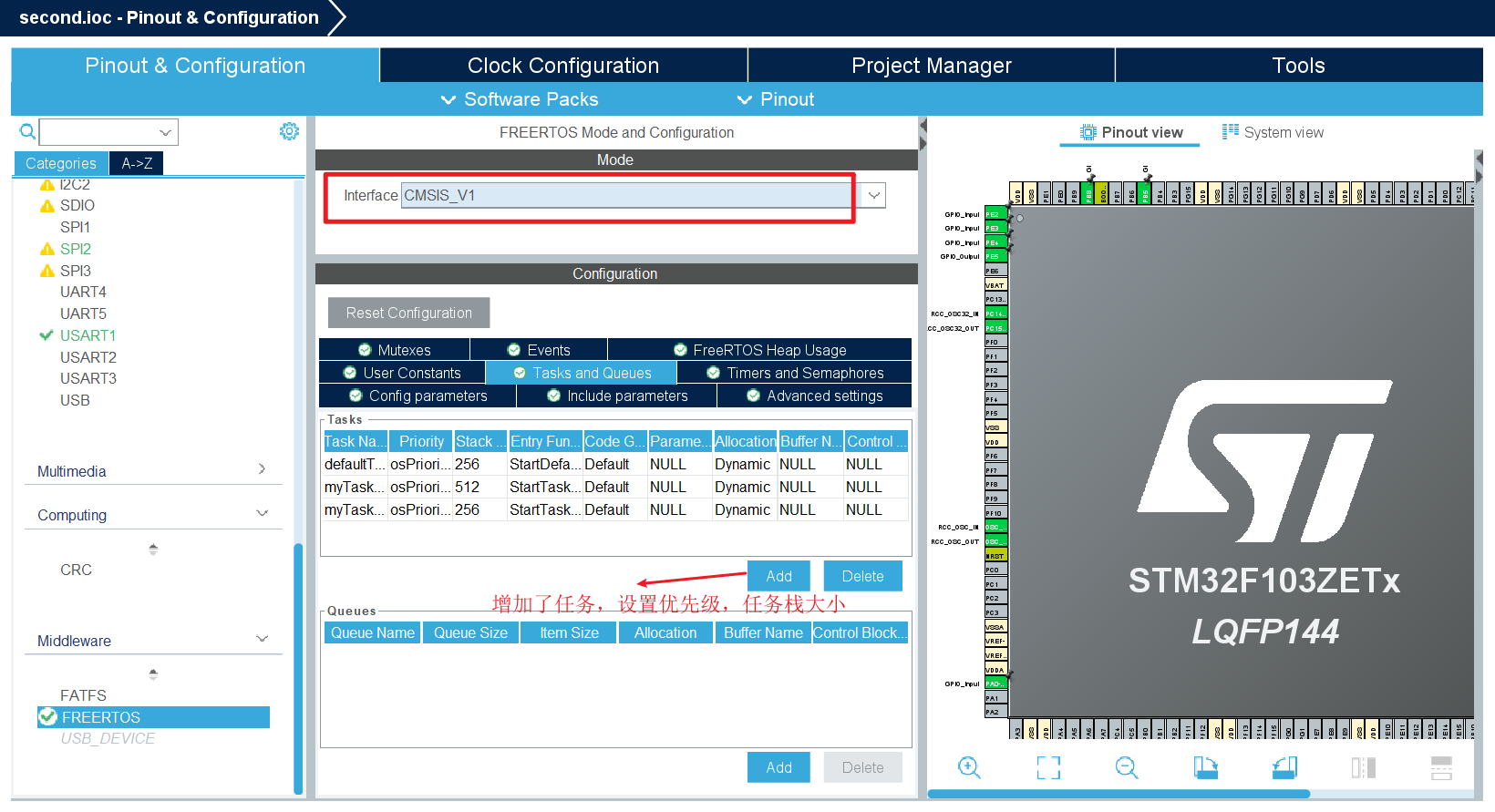Rotate the chip counter-clockwise

1284,767
